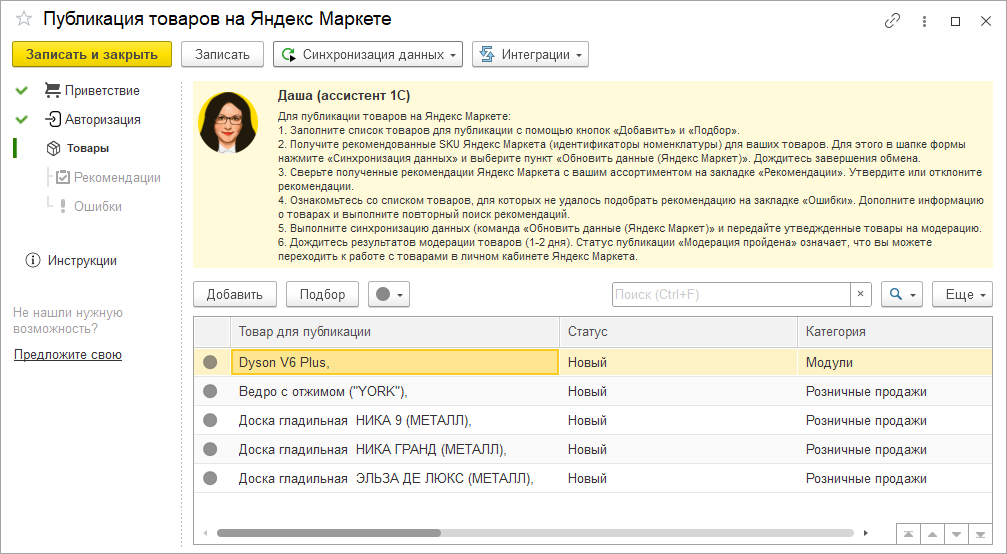1007x554 pixels.
Task: Open gray circle status filter dropdown
Action: point(389,294)
